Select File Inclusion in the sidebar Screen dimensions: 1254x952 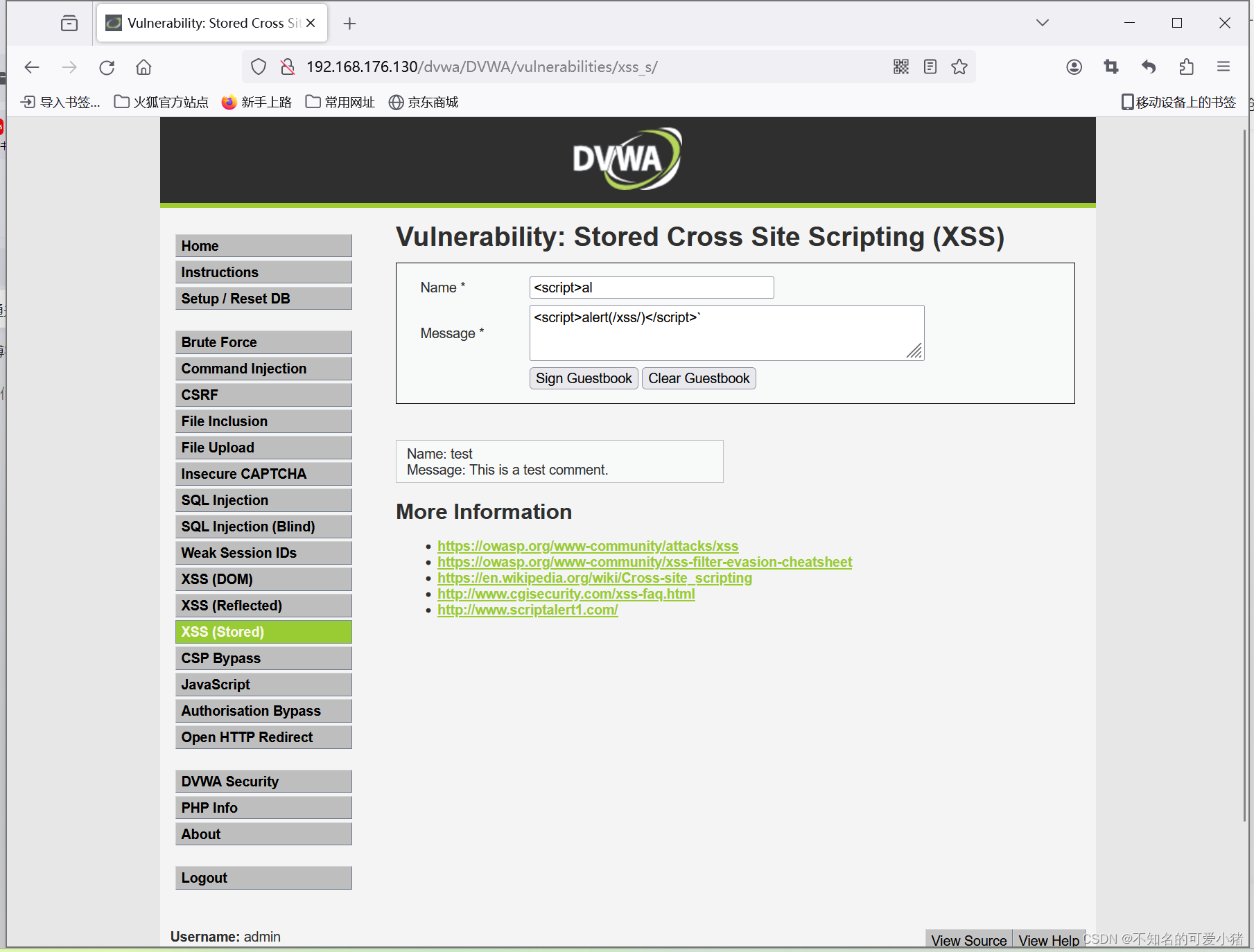pyautogui.click(x=263, y=421)
